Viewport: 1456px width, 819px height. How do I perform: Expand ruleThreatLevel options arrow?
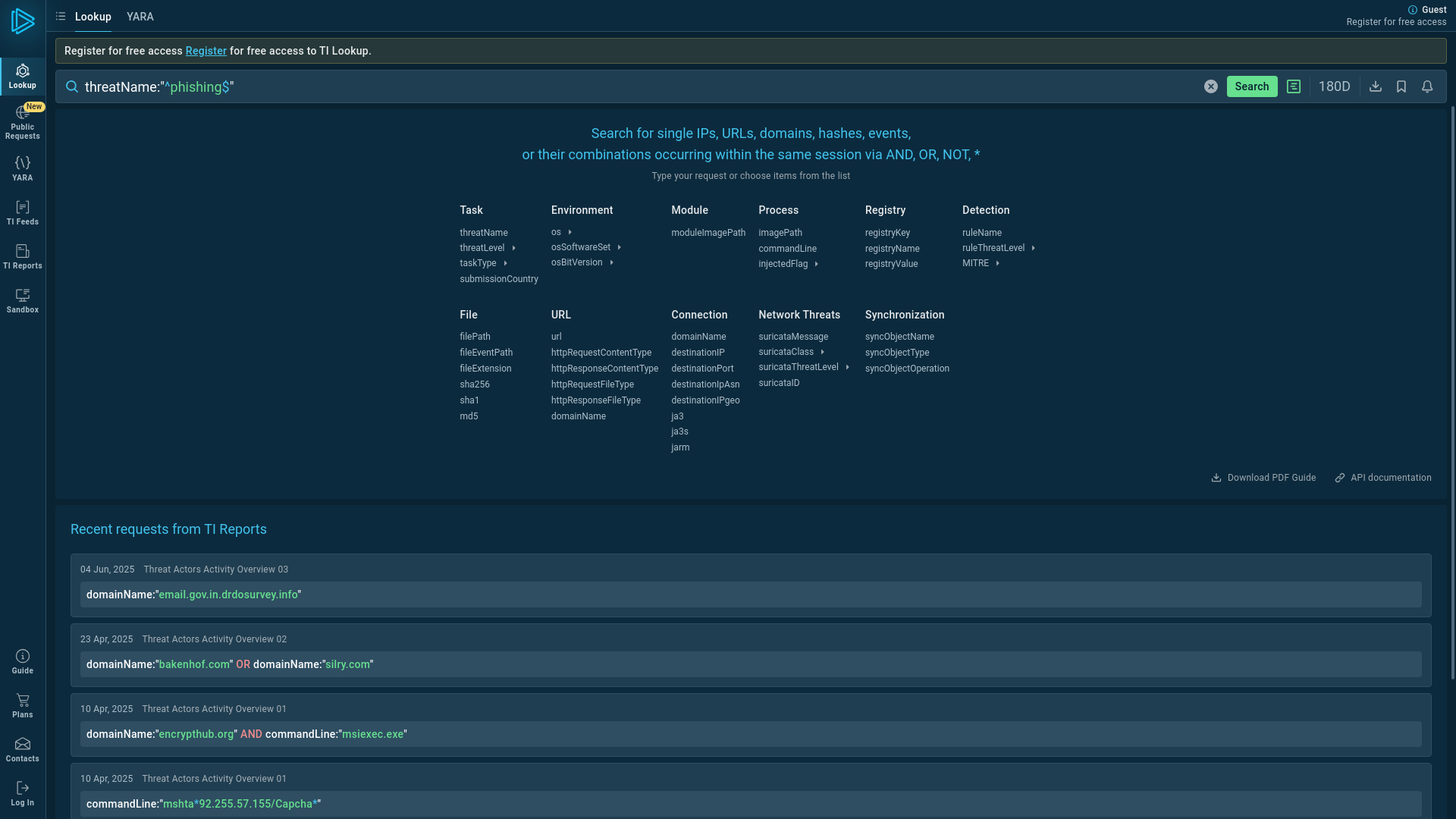point(1034,248)
